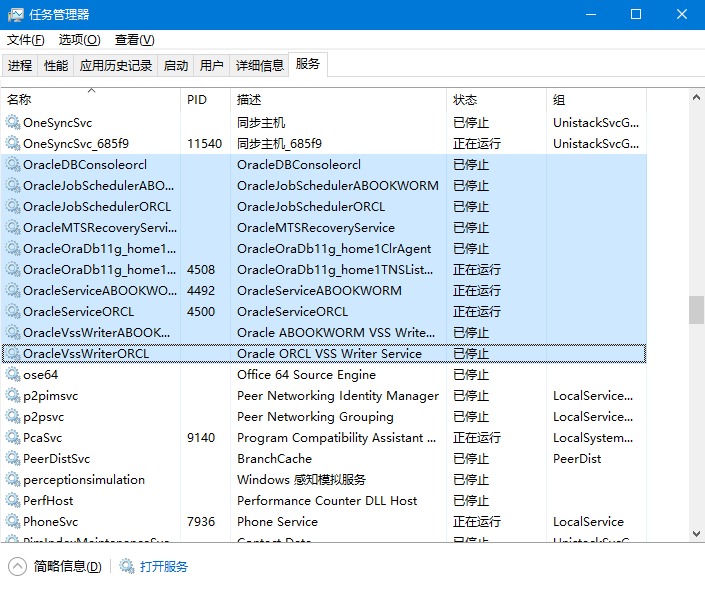Open the 打开服务 link

coord(164,566)
